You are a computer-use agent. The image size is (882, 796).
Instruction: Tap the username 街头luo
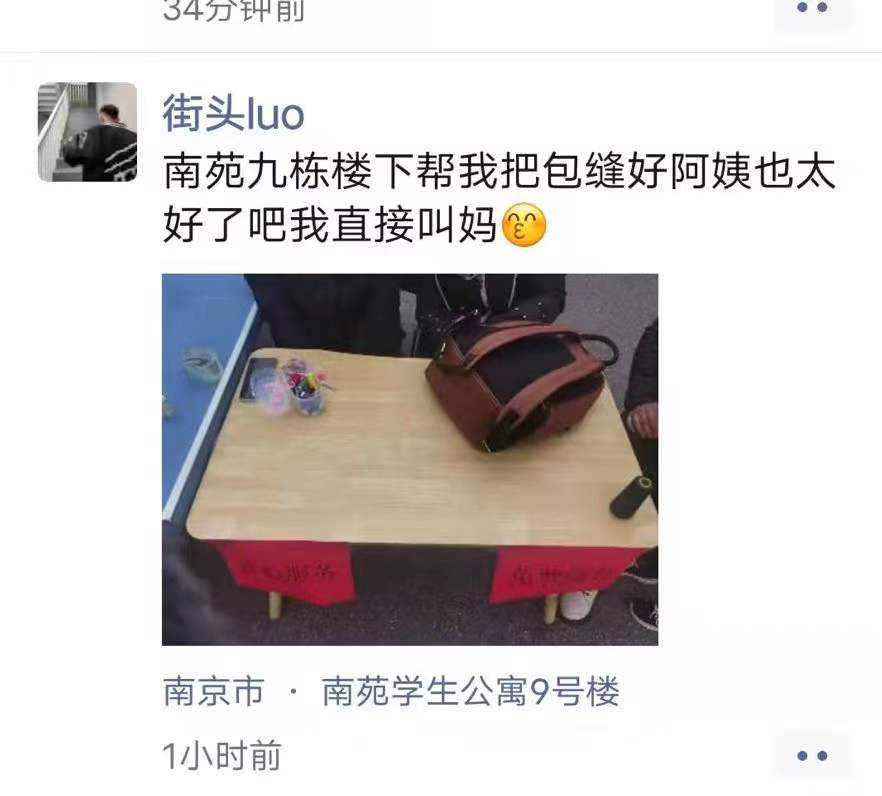pyautogui.click(x=233, y=115)
